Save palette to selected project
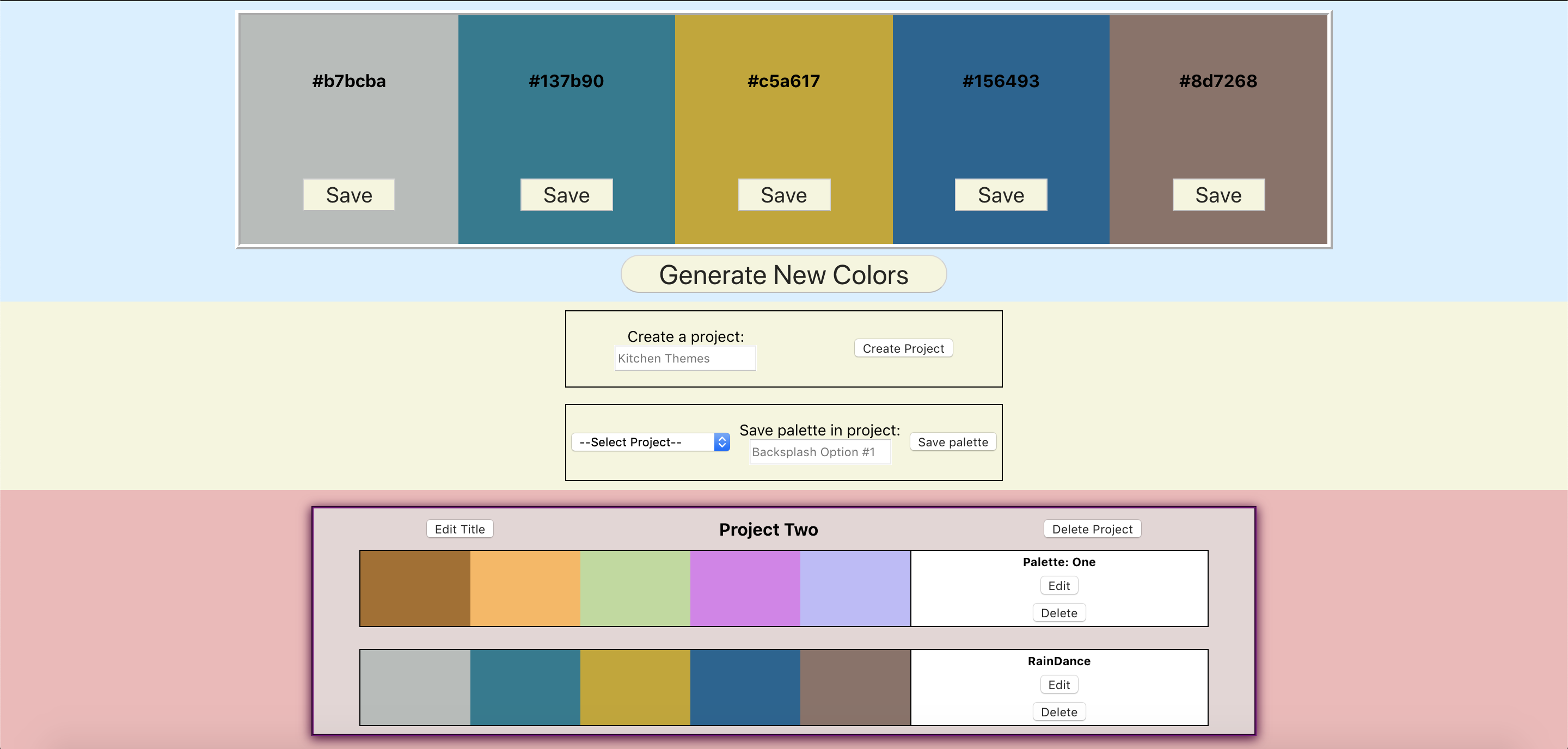Screen dimensions: 1568x749 tap(952, 442)
